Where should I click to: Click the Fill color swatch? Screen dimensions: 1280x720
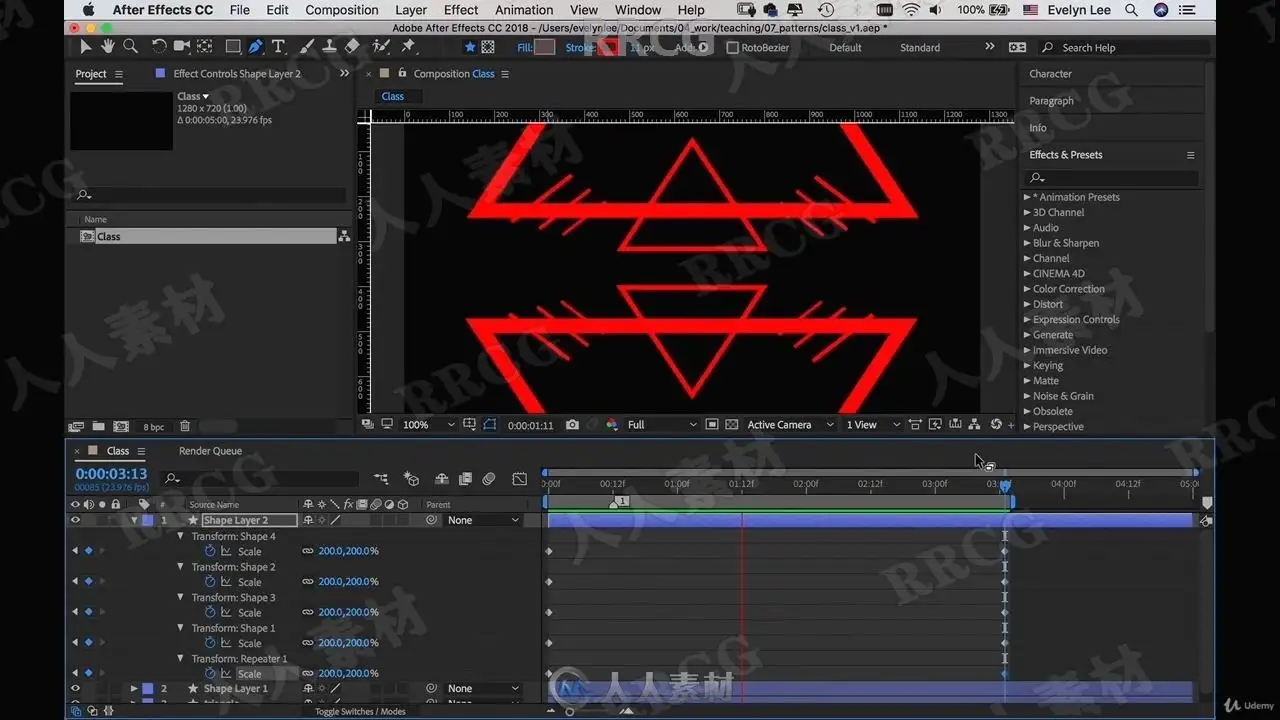pyautogui.click(x=545, y=47)
